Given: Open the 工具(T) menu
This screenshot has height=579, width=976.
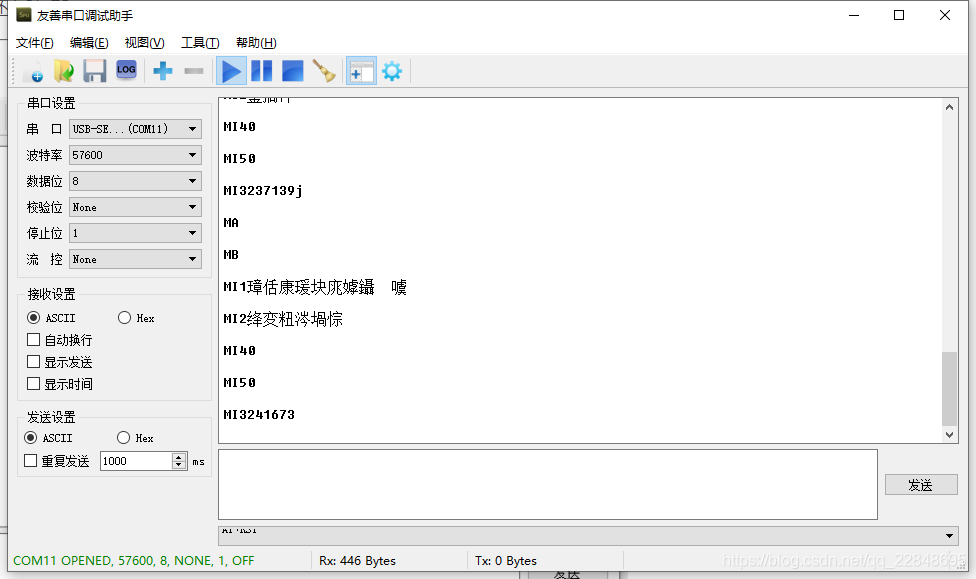Looking at the screenshot, I should [x=200, y=42].
